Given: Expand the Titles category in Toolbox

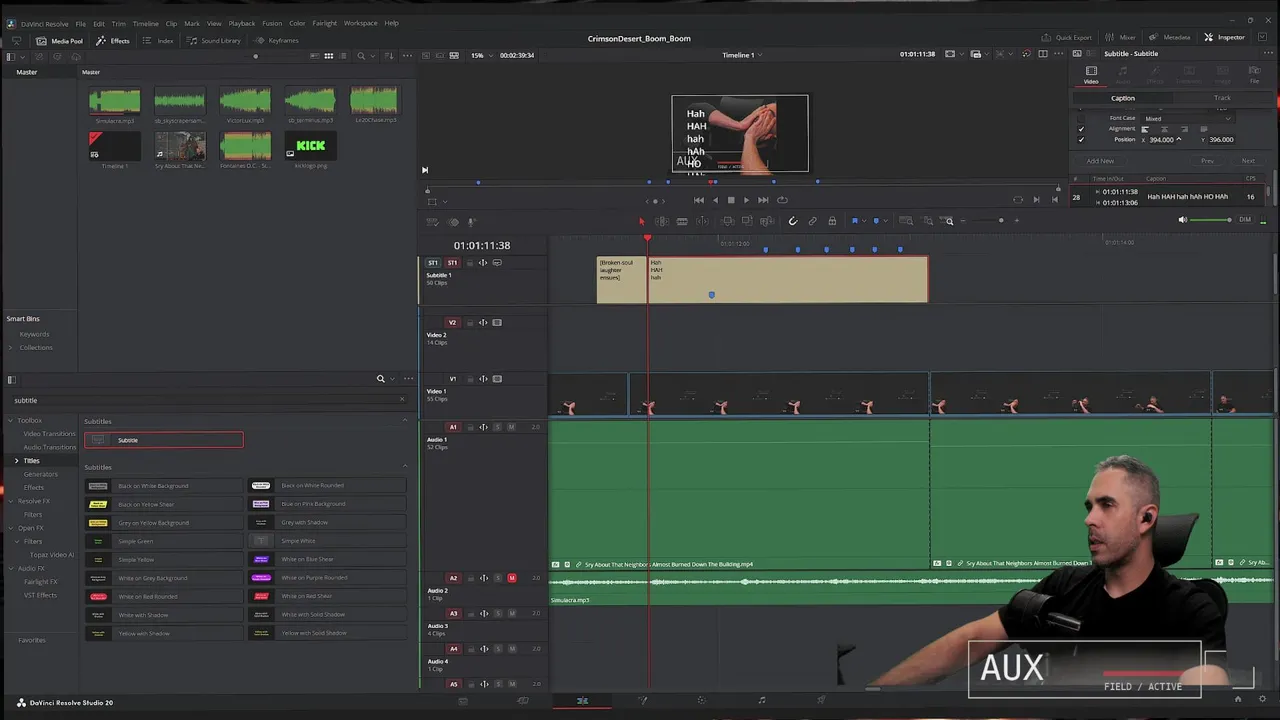Looking at the screenshot, I should [x=16, y=461].
